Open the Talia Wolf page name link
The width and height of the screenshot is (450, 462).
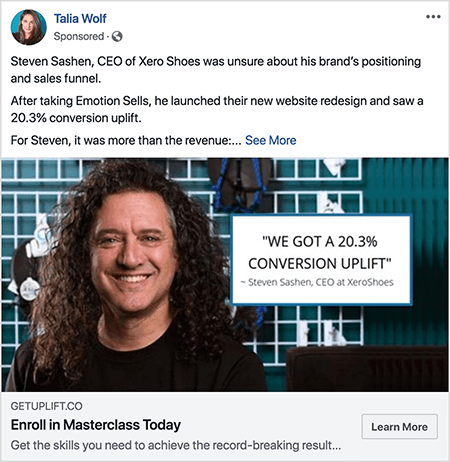click(80, 19)
